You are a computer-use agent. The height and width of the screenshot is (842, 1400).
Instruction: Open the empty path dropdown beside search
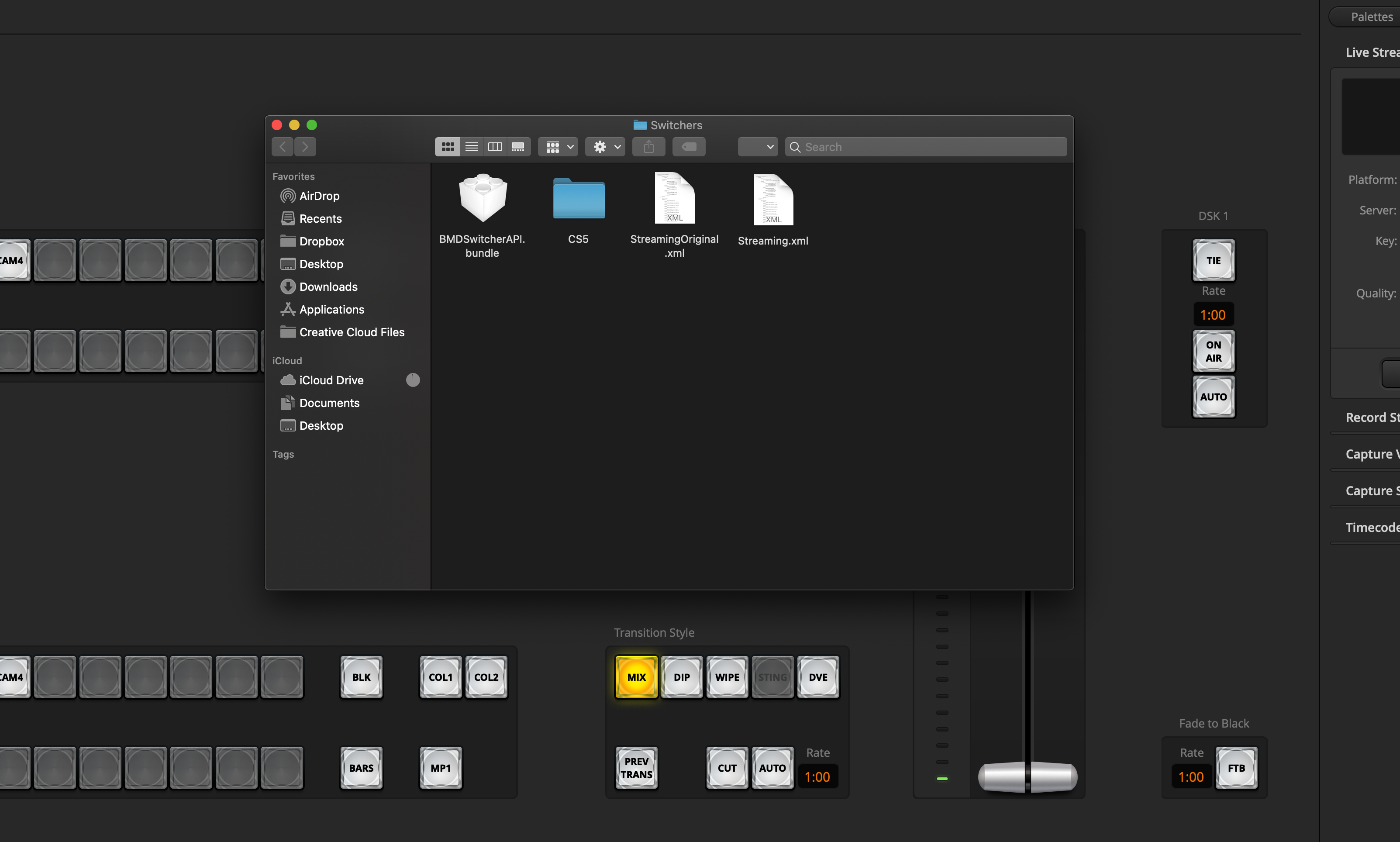(x=757, y=147)
